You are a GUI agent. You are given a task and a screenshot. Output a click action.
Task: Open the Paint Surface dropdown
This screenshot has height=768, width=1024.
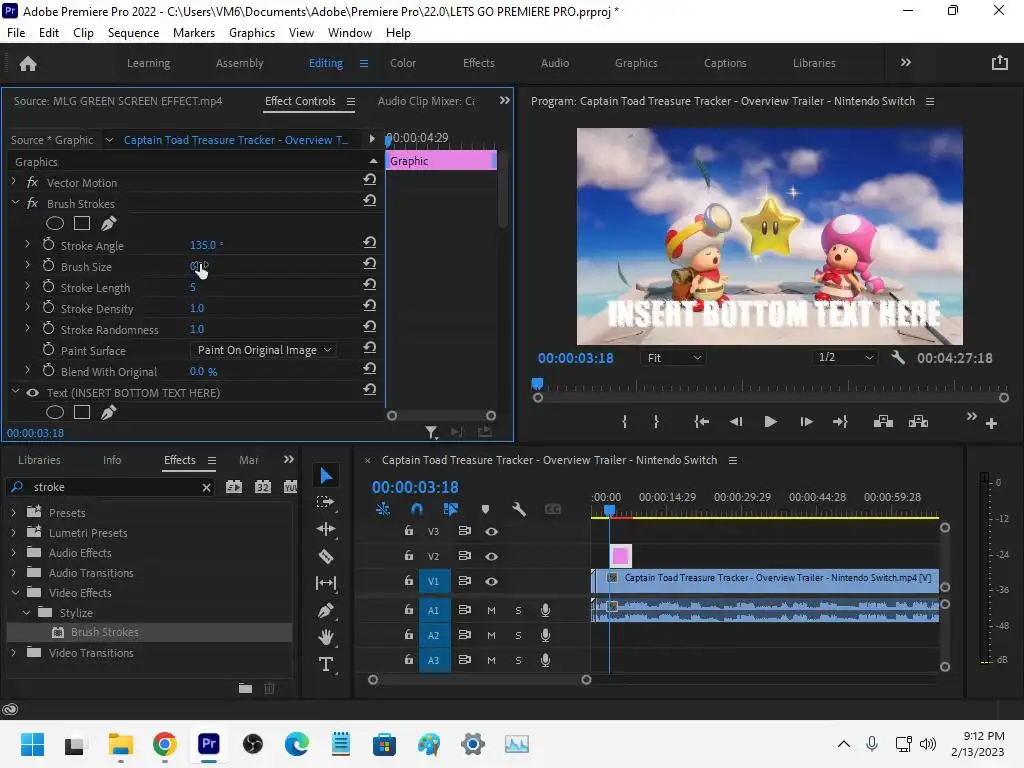point(264,350)
